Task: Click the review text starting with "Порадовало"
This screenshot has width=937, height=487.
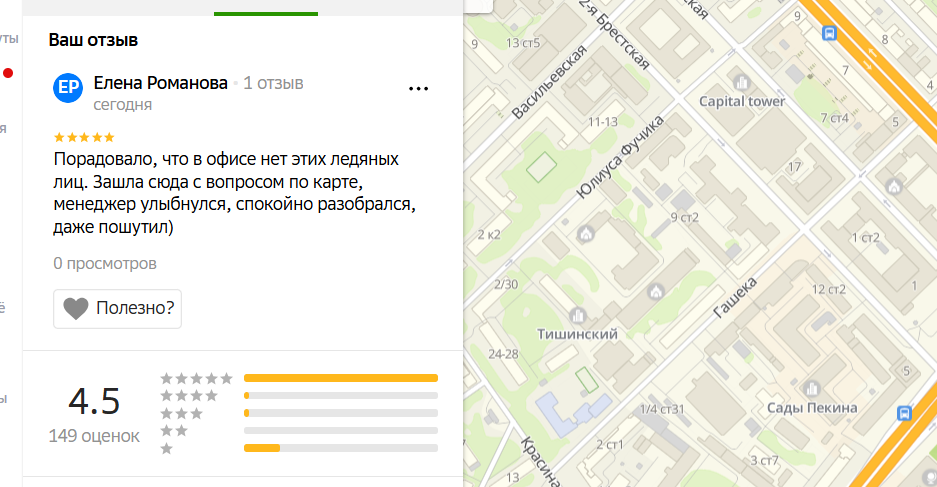Action: click(x=234, y=193)
